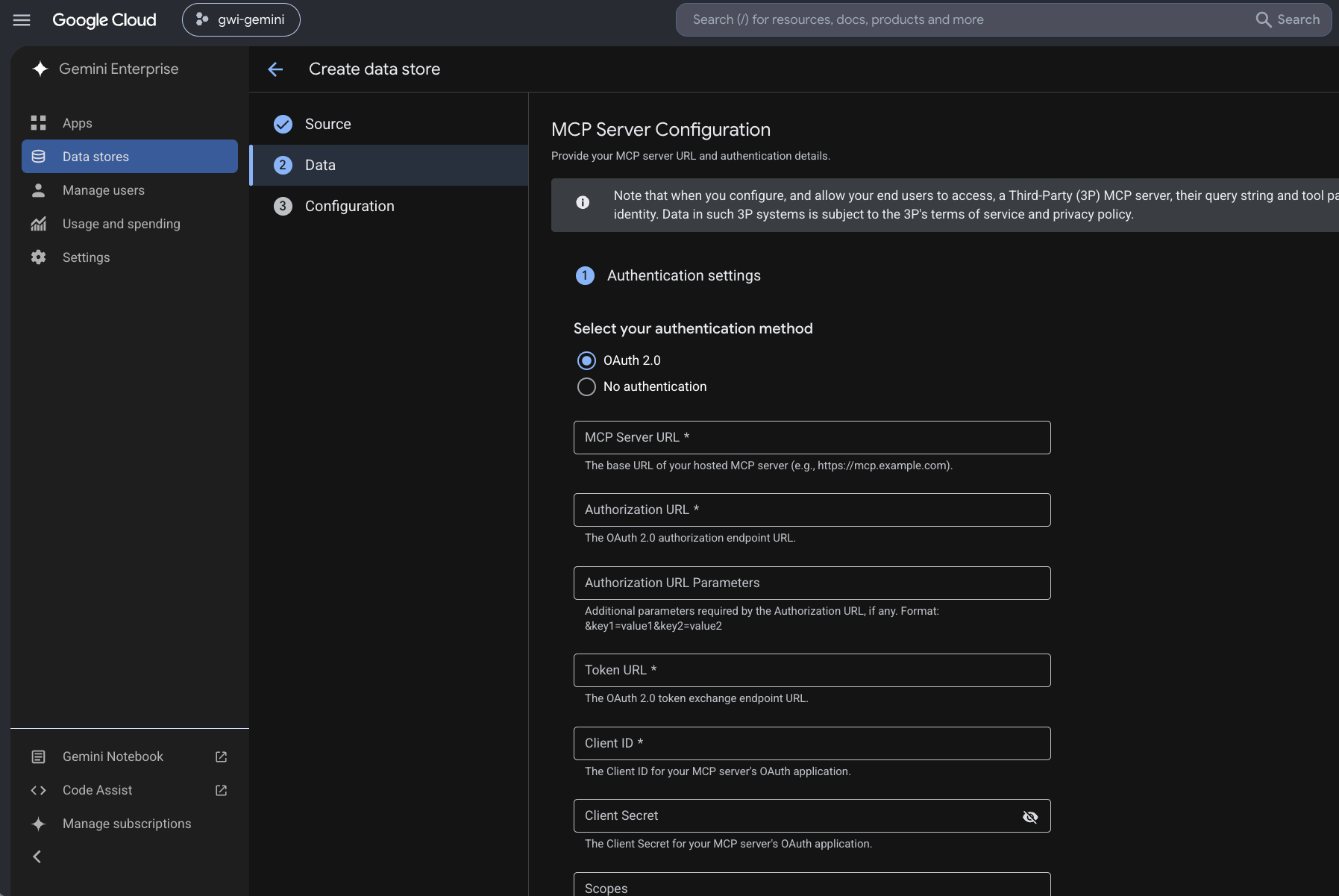The image size is (1339, 896).
Task: Click the Code Assist external link icon
Action: (222, 790)
